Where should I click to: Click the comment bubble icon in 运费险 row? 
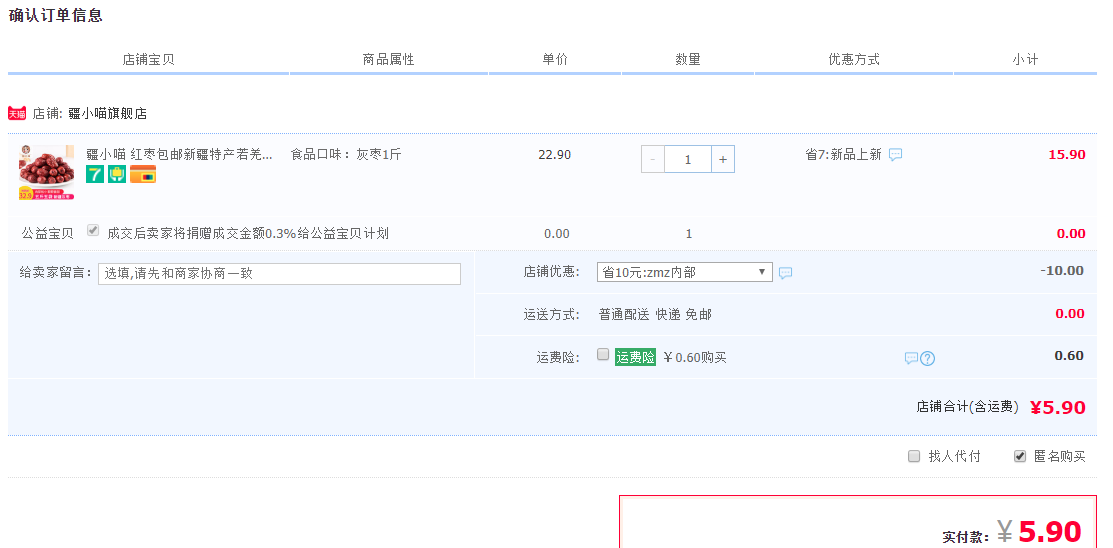coord(911,358)
